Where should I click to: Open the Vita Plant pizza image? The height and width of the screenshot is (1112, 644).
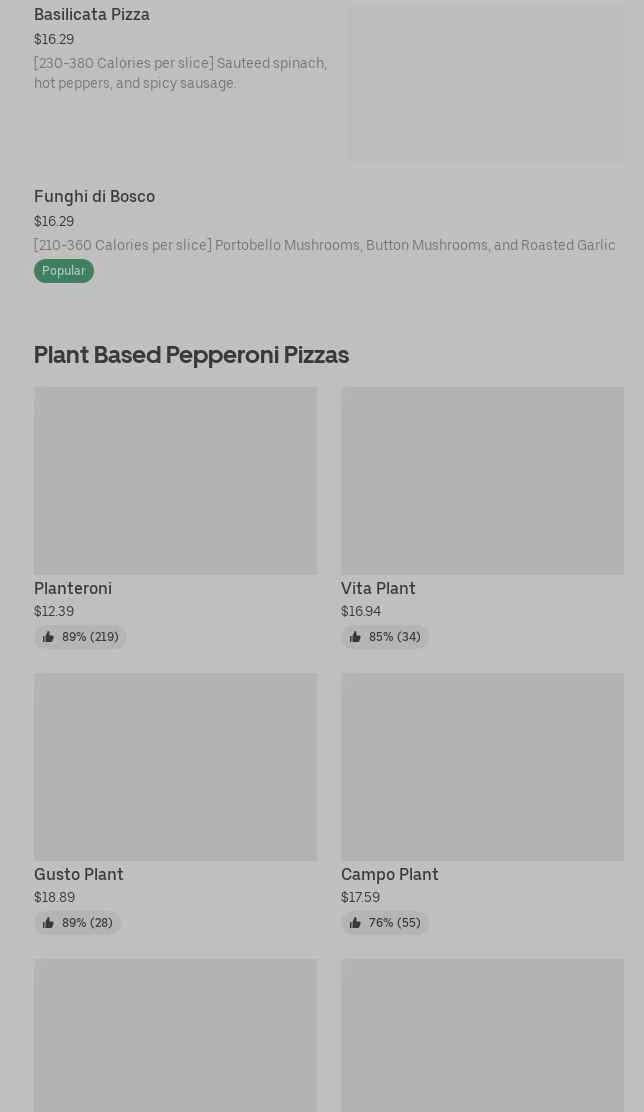pos(482,480)
